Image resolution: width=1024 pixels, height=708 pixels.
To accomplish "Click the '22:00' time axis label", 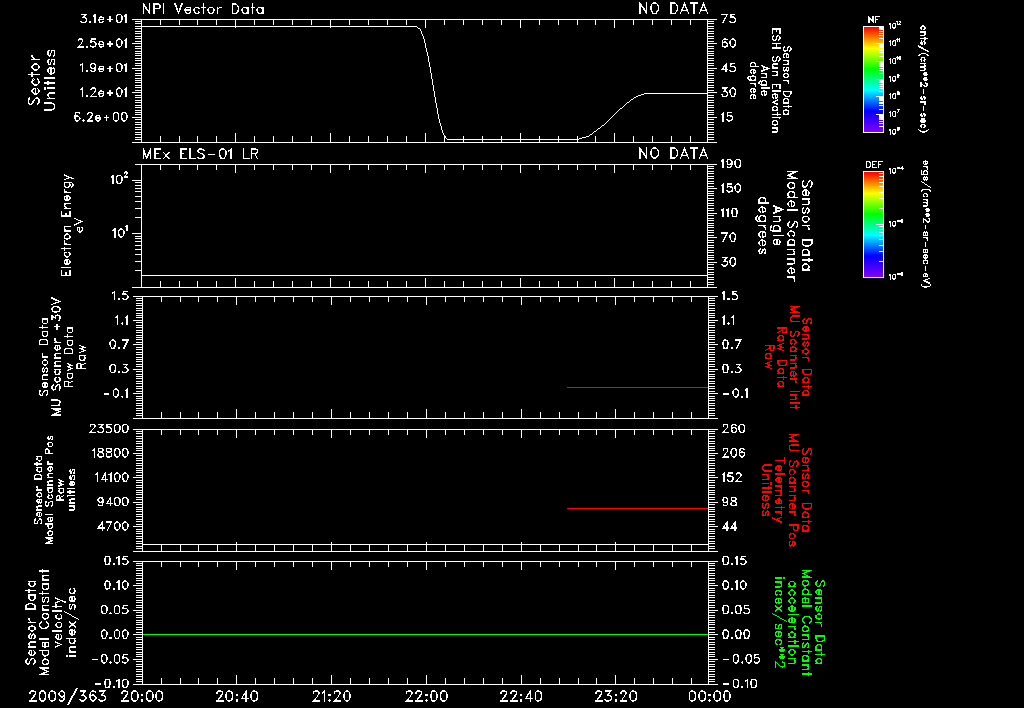I will [426, 696].
